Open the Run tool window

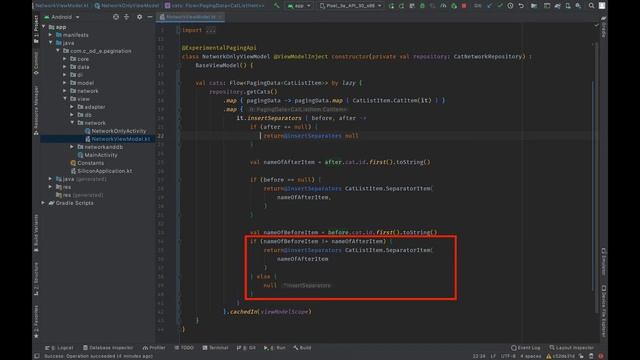pyautogui.click(x=275, y=348)
